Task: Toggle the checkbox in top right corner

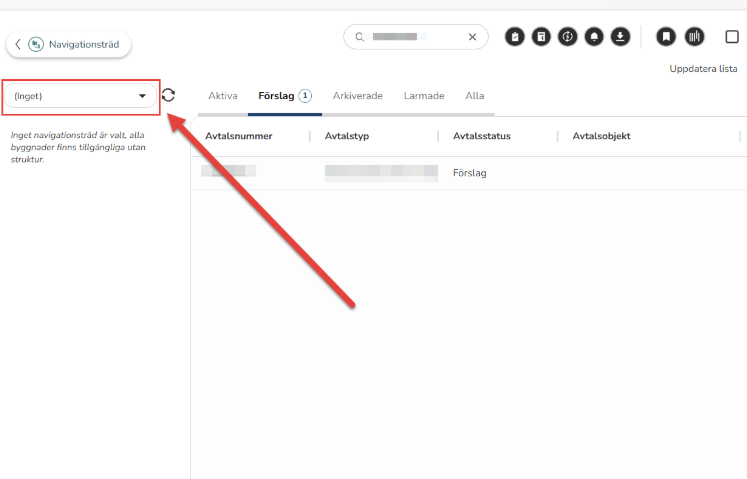Action: pos(732,37)
